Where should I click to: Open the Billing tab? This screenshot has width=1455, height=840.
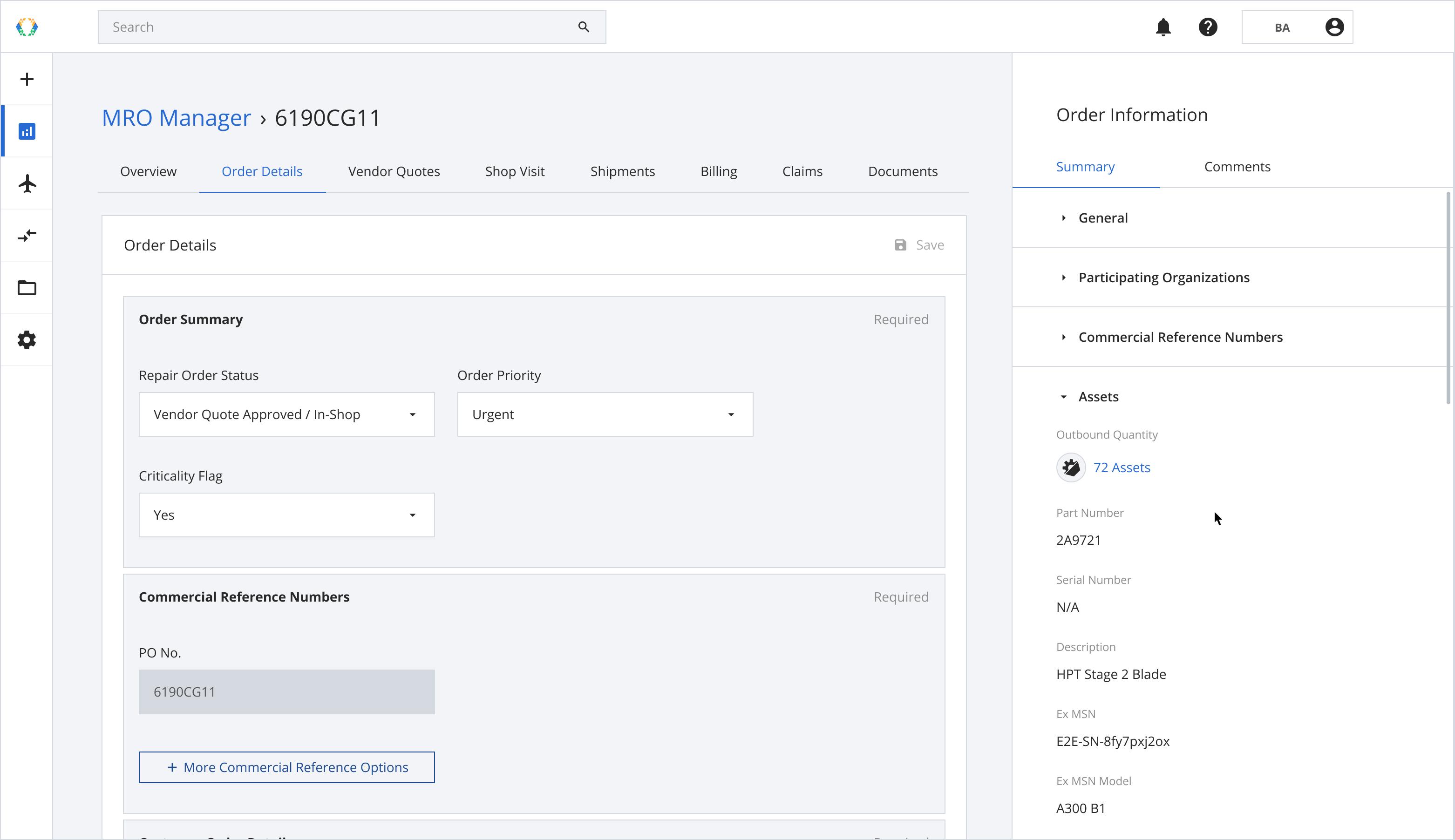coord(718,171)
